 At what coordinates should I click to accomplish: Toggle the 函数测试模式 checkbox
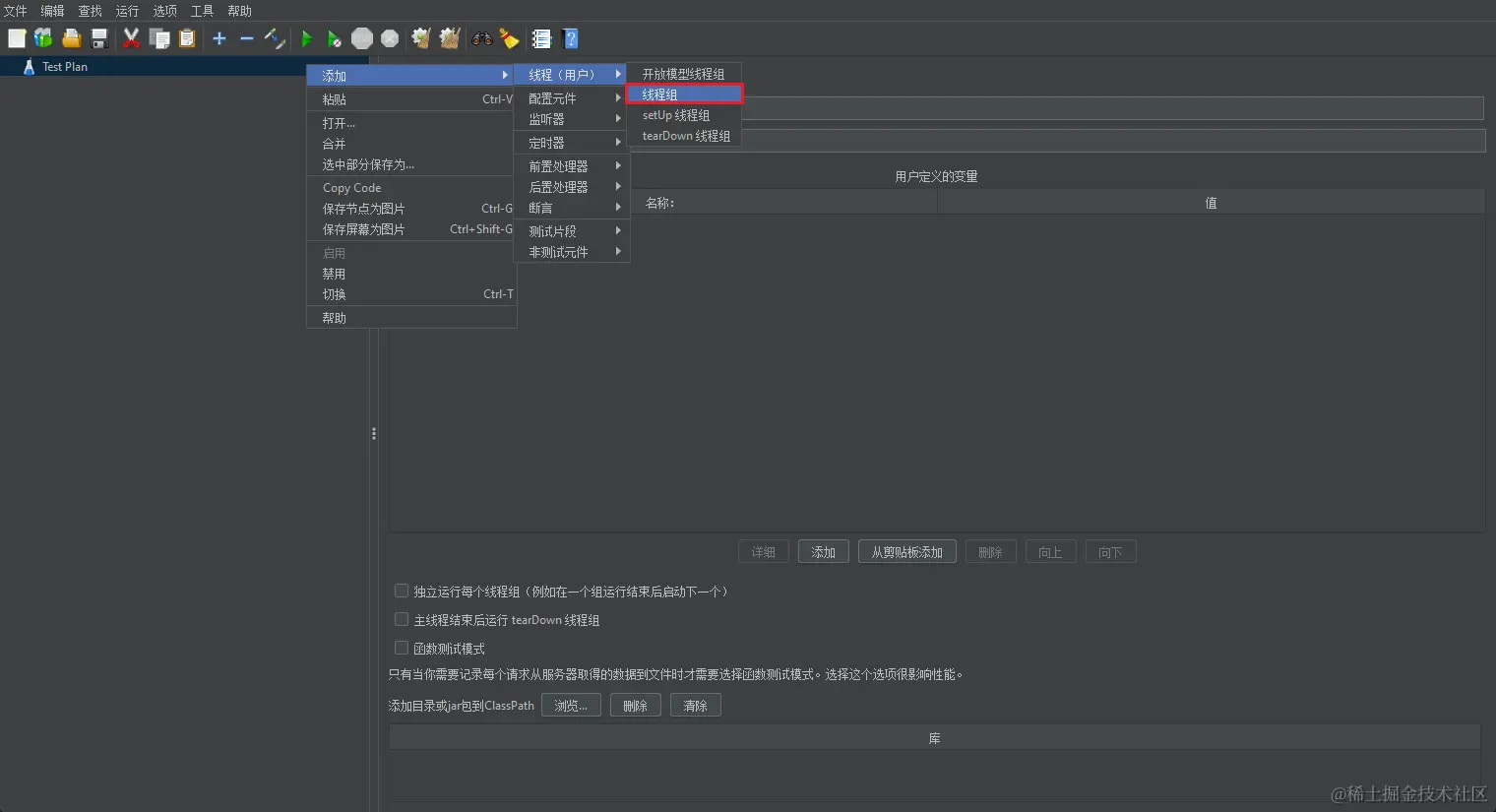pos(402,648)
